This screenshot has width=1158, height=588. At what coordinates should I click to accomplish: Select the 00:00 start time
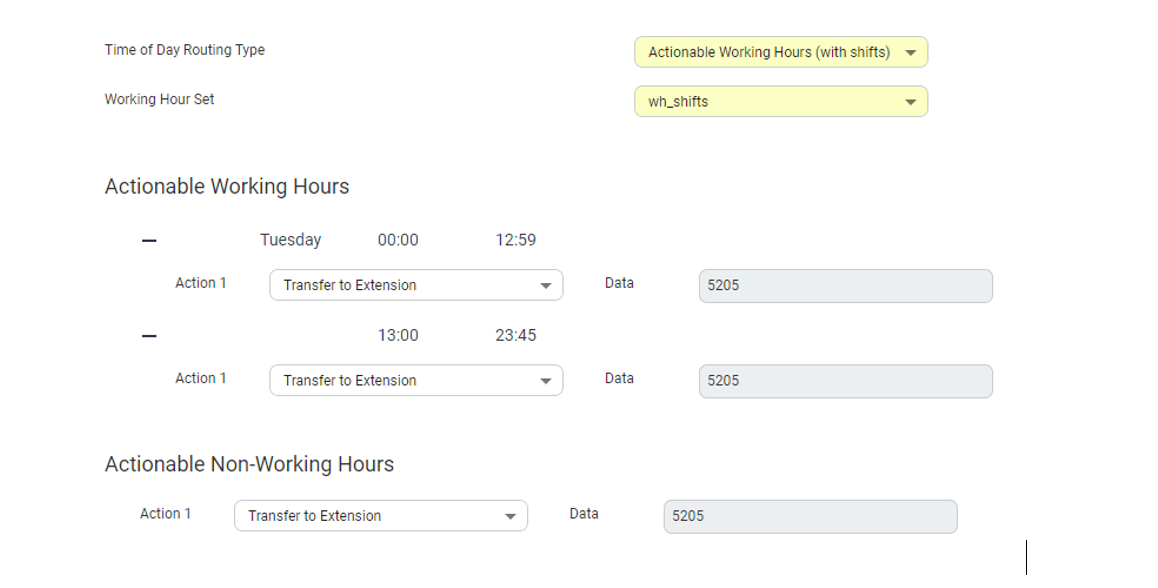[x=398, y=240]
